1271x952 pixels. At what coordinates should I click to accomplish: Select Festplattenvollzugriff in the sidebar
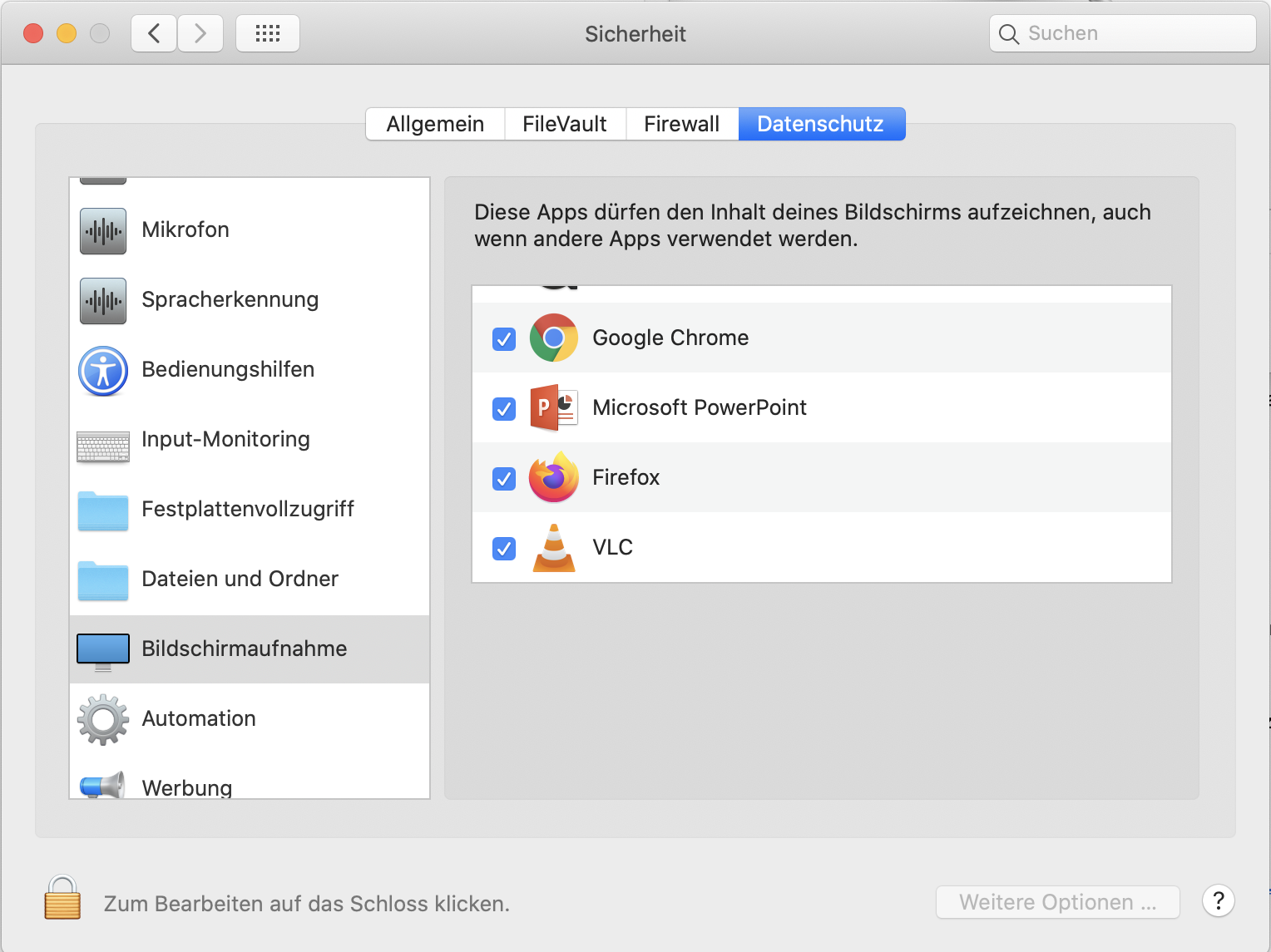tap(248, 509)
